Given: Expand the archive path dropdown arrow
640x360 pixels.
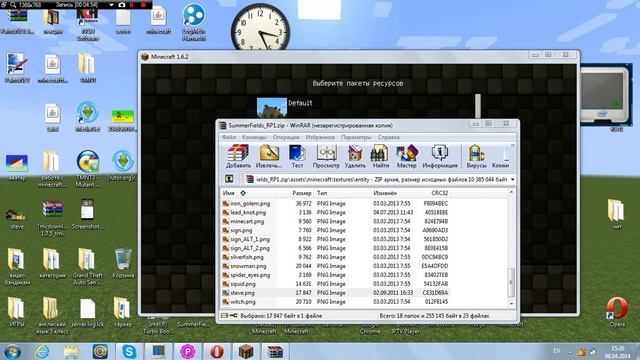Looking at the screenshot, I should 512,179.
